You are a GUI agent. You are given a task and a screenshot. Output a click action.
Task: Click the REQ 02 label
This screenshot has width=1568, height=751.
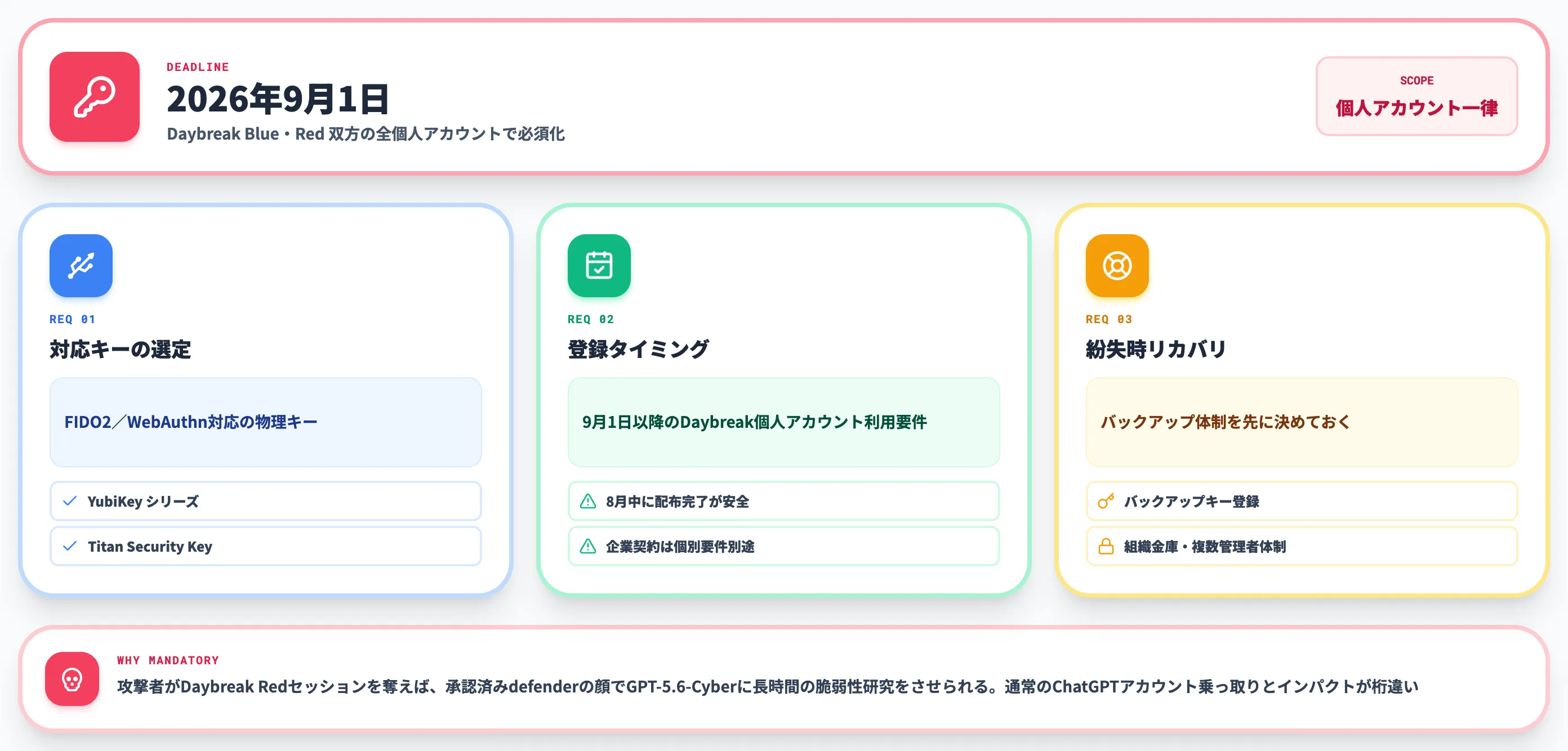click(590, 319)
